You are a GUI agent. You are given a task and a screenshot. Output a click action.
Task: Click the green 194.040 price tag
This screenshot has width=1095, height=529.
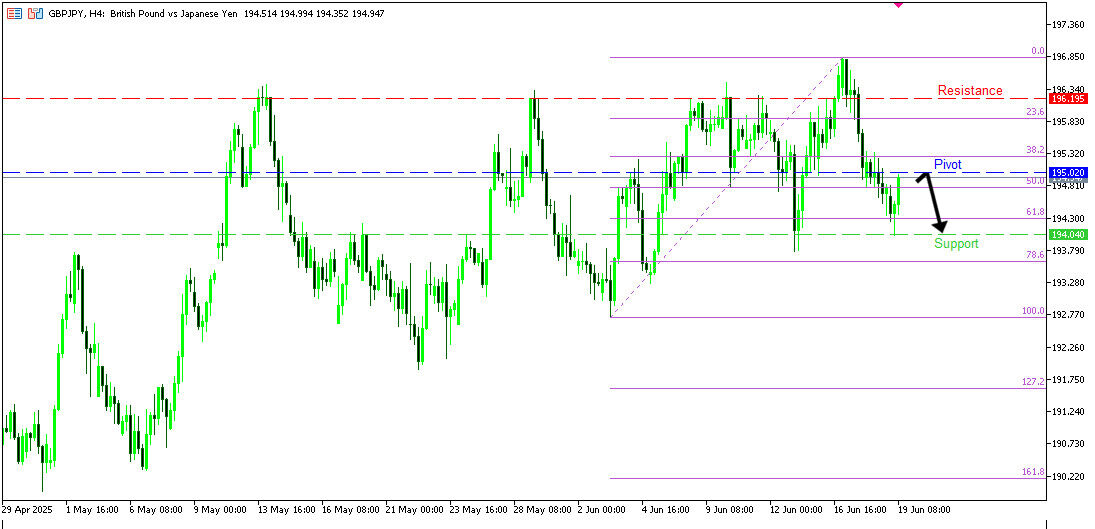click(1068, 234)
